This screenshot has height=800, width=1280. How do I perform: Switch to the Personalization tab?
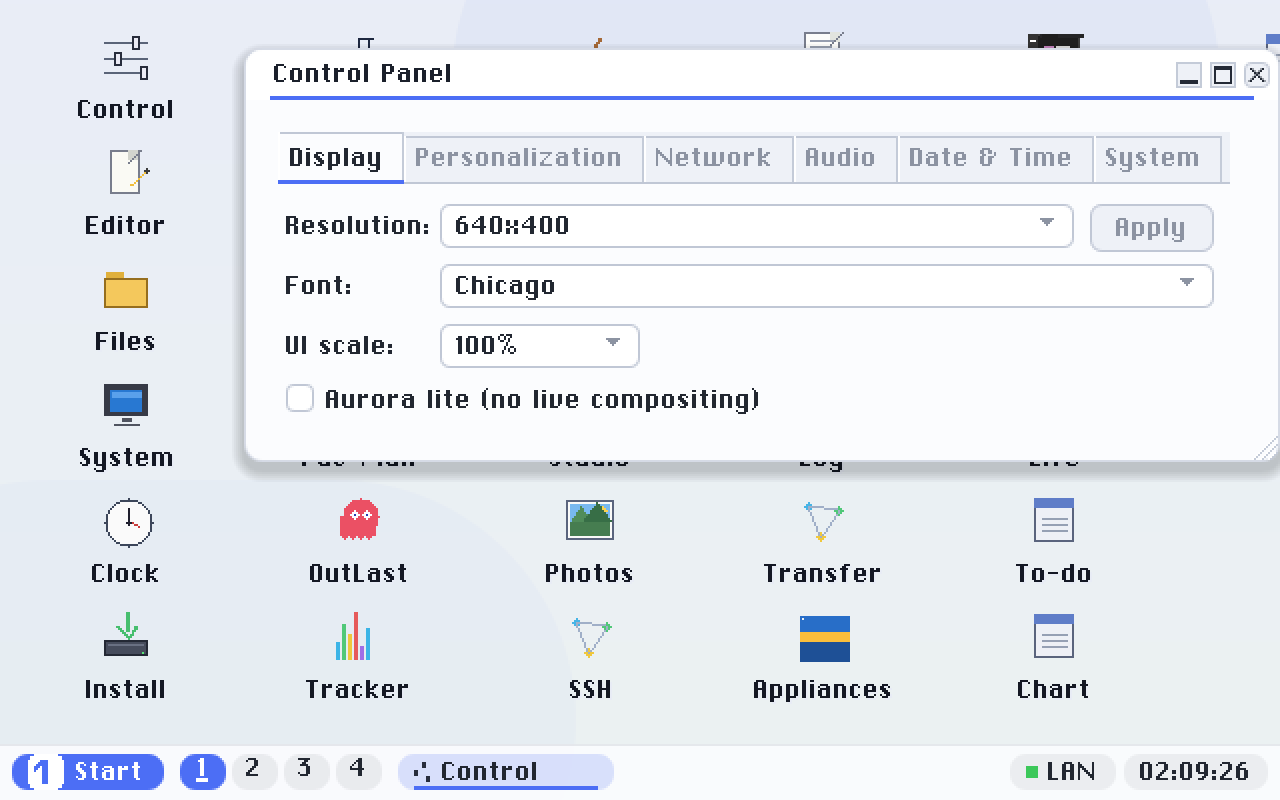click(523, 158)
